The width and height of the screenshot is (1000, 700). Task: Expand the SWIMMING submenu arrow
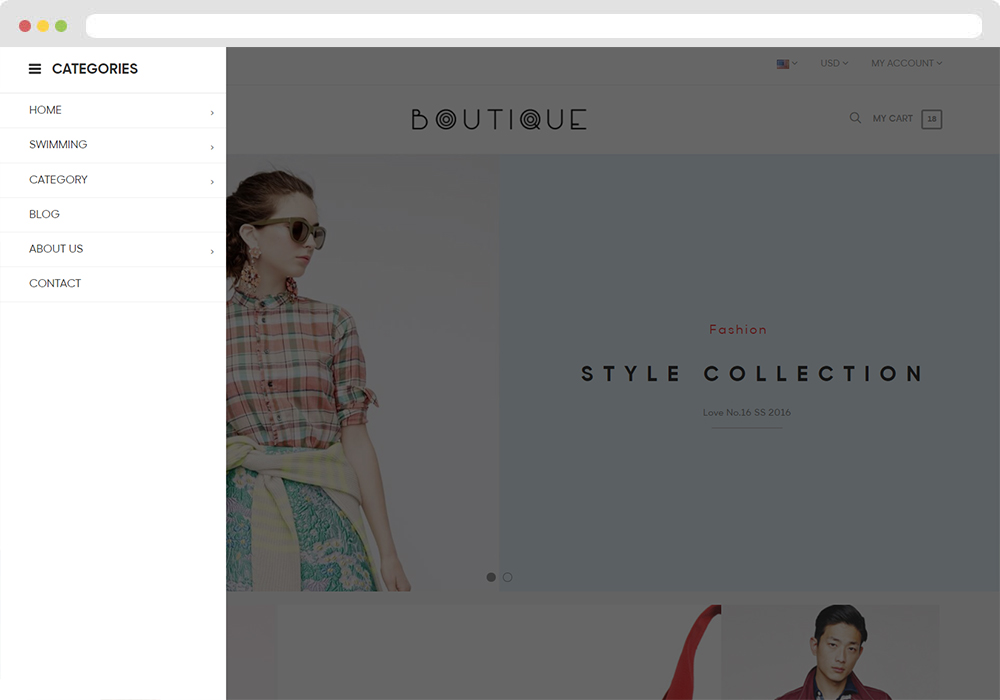pyautogui.click(x=212, y=147)
